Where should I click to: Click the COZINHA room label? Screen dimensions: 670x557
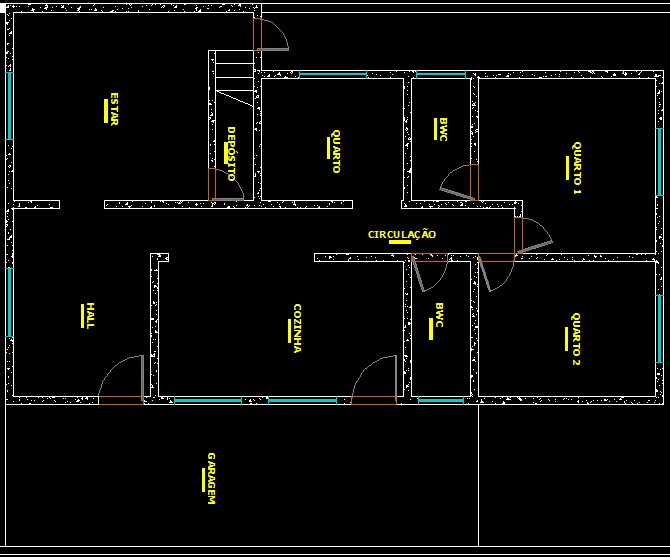coord(297,330)
